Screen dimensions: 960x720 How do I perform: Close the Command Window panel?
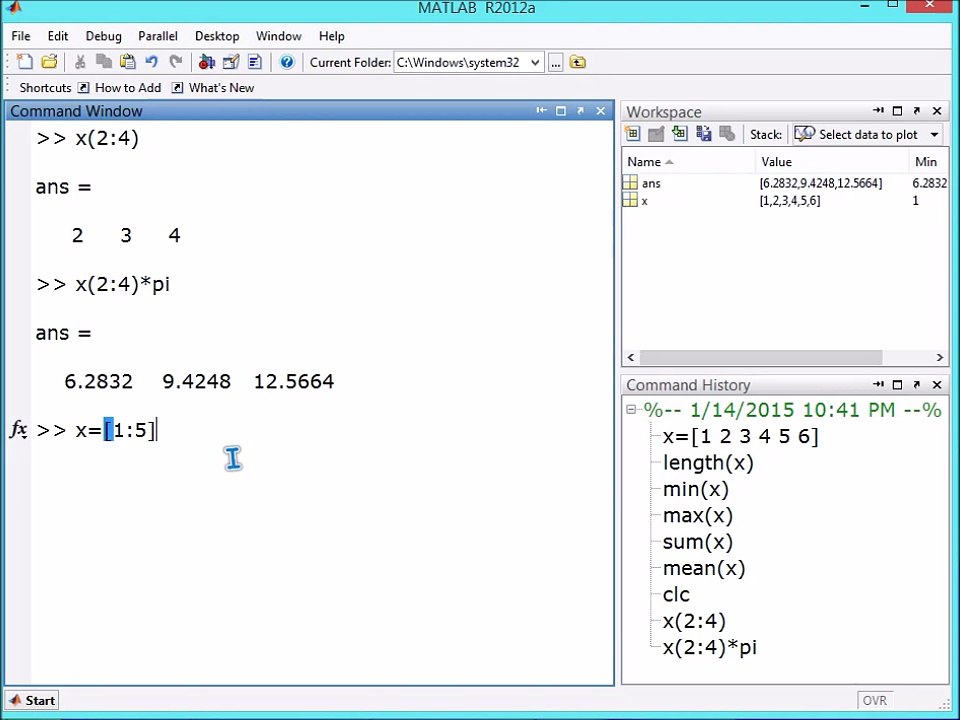coord(601,111)
